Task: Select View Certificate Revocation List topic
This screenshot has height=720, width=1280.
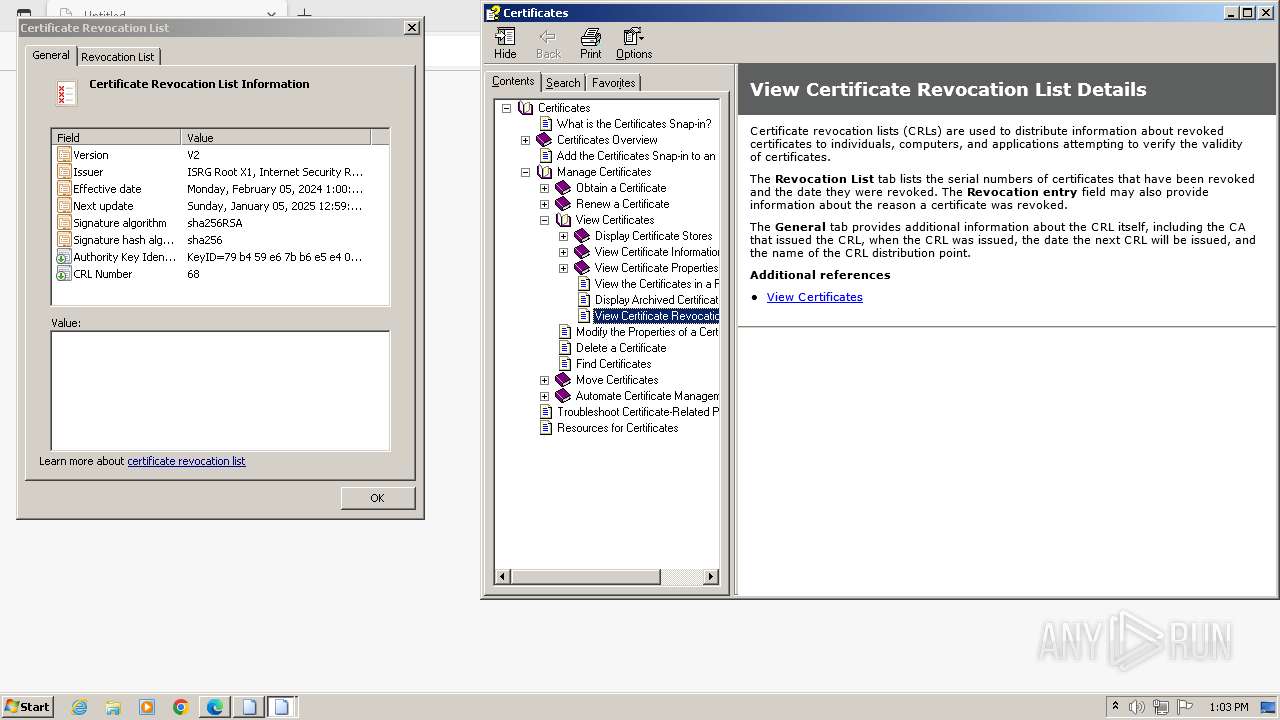Action: tap(656, 316)
